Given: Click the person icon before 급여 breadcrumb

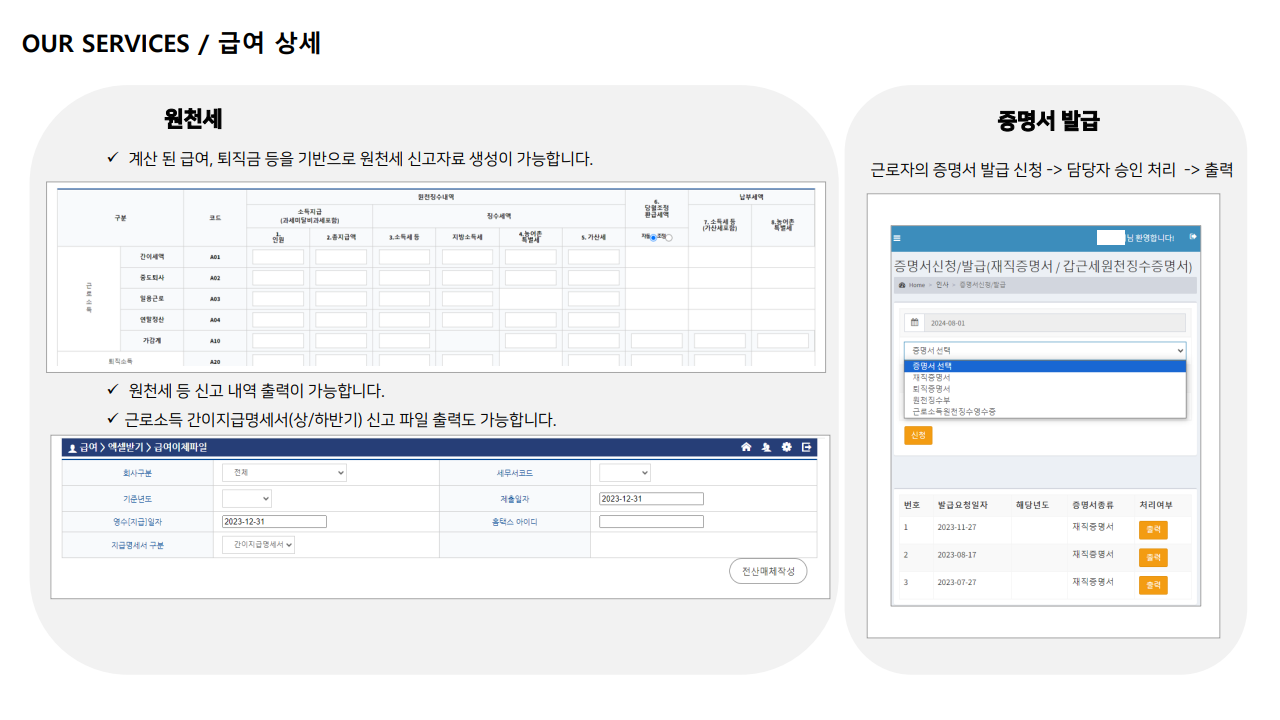Looking at the screenshot, I should [71, 448].
